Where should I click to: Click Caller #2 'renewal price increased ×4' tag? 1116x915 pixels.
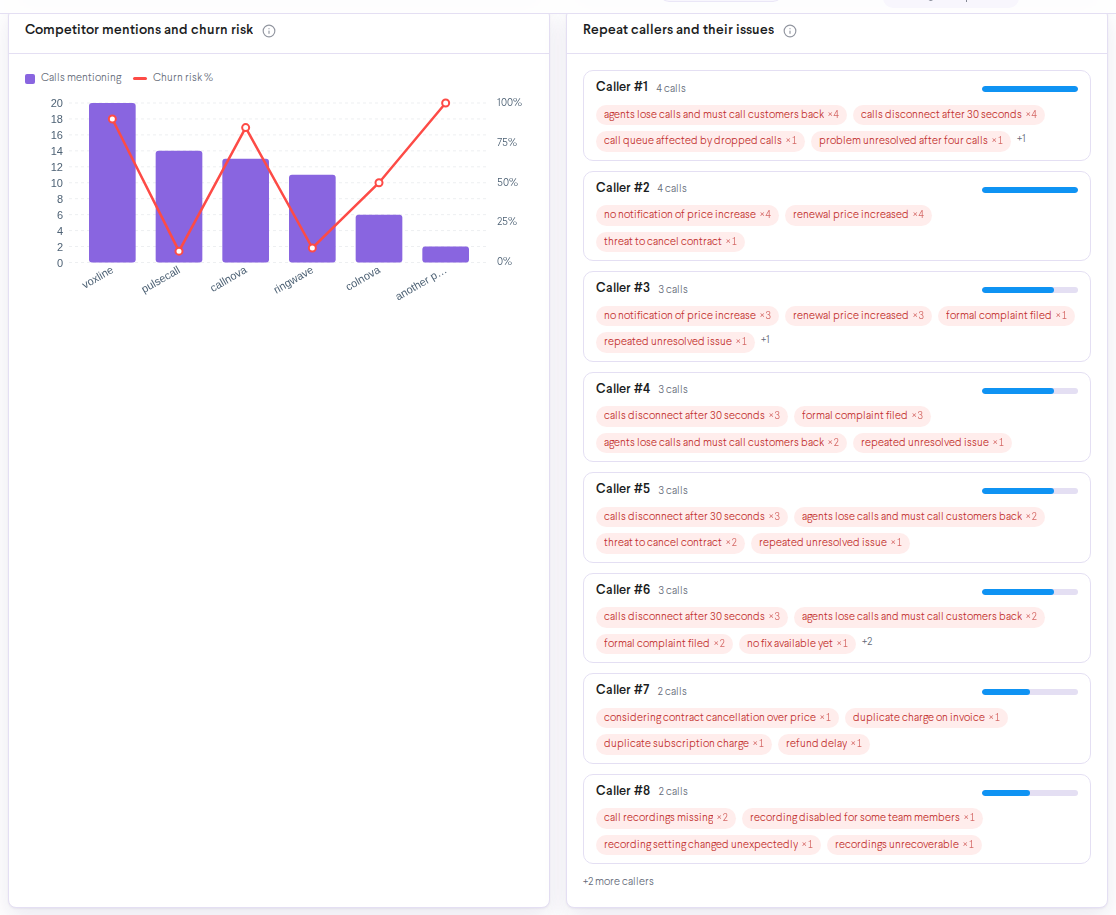tap(858, 215)
